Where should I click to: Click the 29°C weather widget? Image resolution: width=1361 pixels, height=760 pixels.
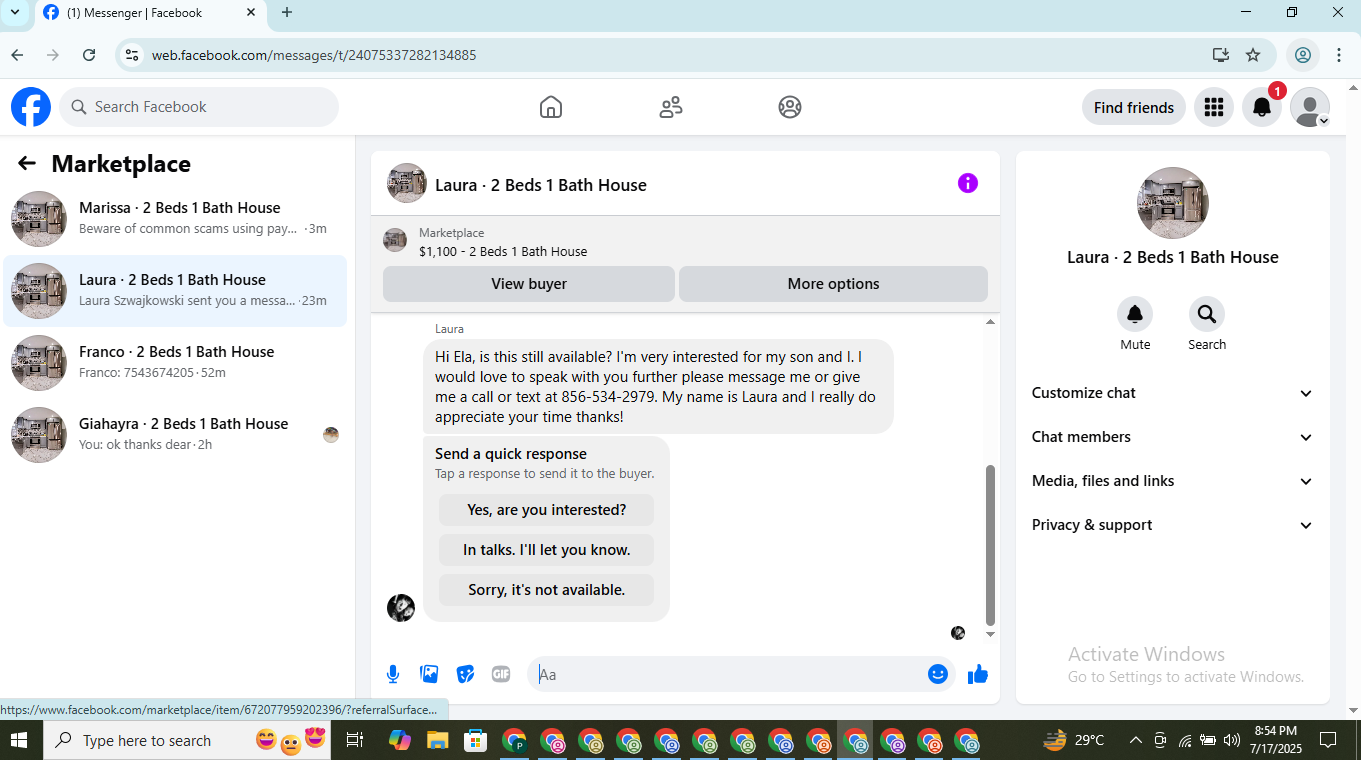tap(1074, 740)
